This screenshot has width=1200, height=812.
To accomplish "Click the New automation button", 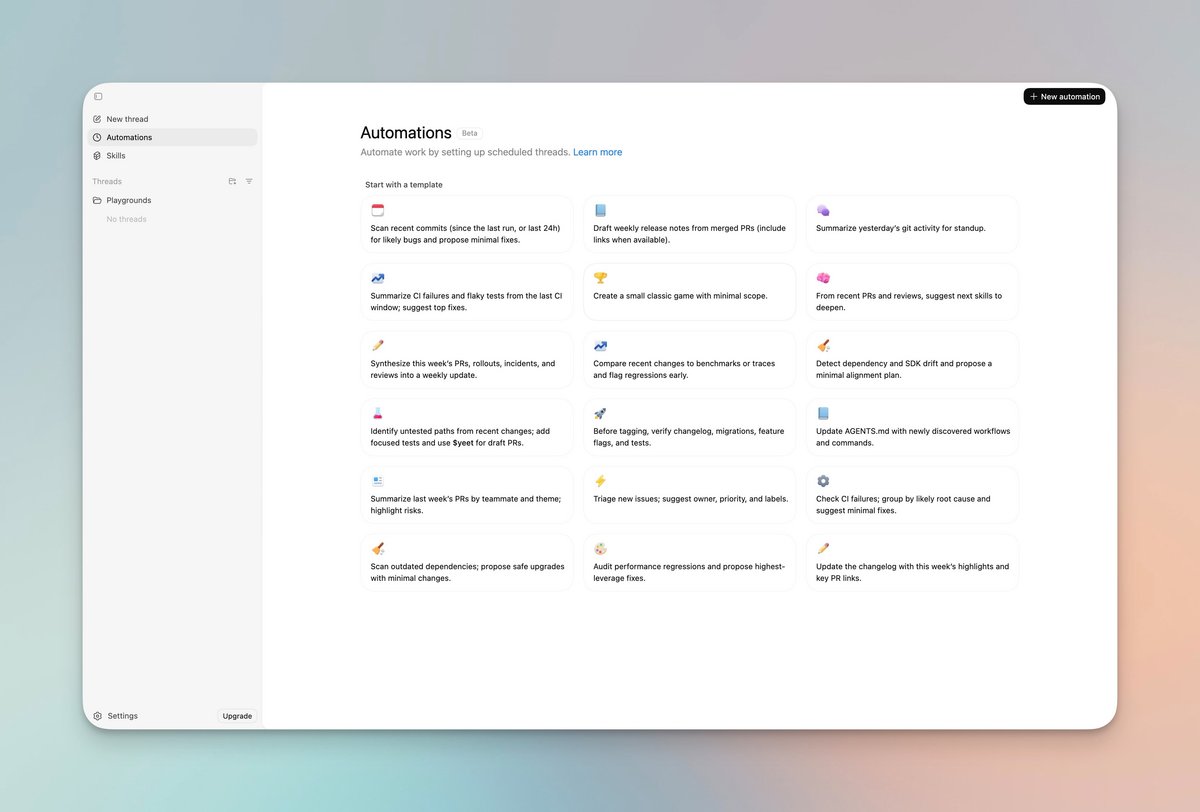I will (1064, 96).
